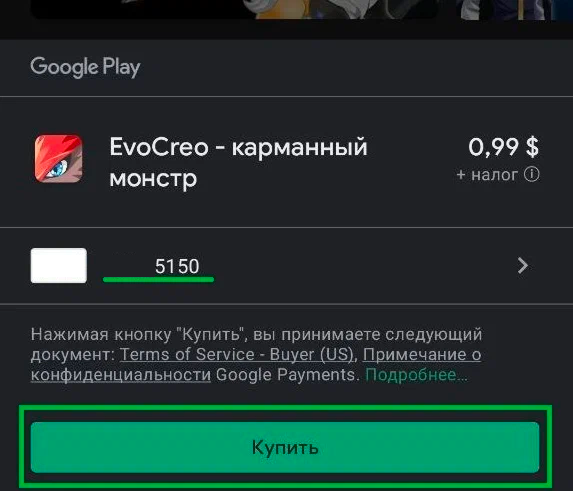The image size is (573, 491).
Task: Tap the Google Play logo
Action: pos(85,67)
